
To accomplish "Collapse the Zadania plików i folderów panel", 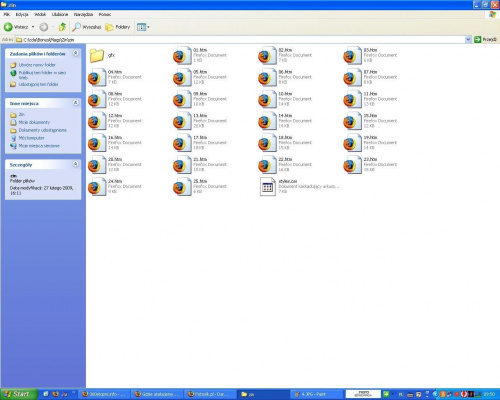I will click(x=76, y=53).
